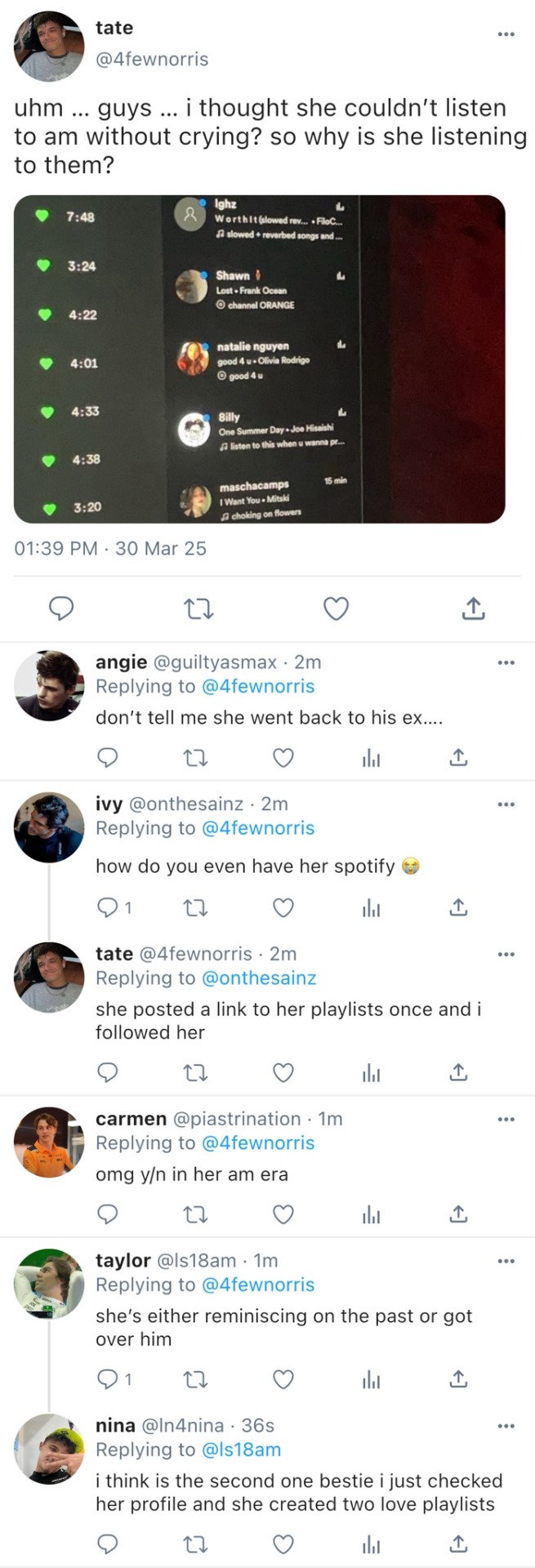Like tate's main tweet
535x1568 pixels.
336,608
